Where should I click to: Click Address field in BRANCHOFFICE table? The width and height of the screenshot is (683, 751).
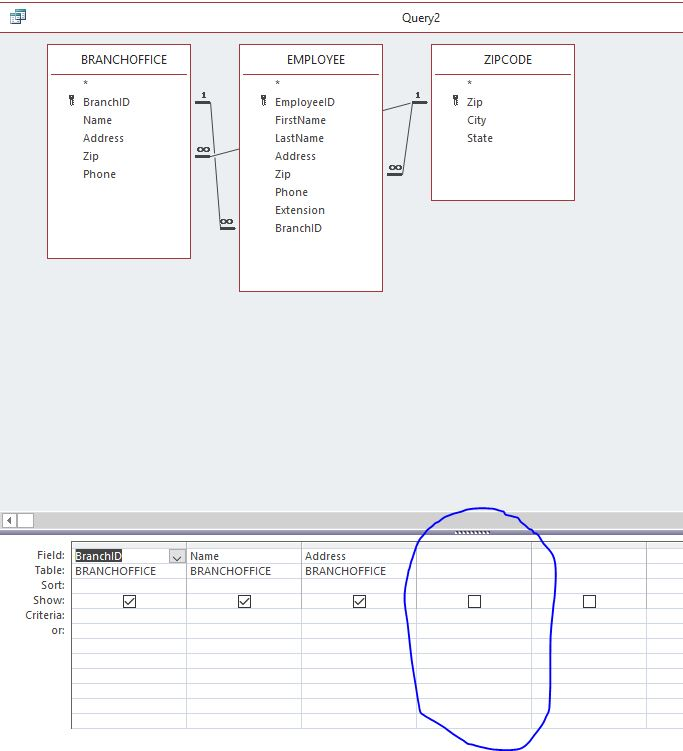tap(103, 138)
